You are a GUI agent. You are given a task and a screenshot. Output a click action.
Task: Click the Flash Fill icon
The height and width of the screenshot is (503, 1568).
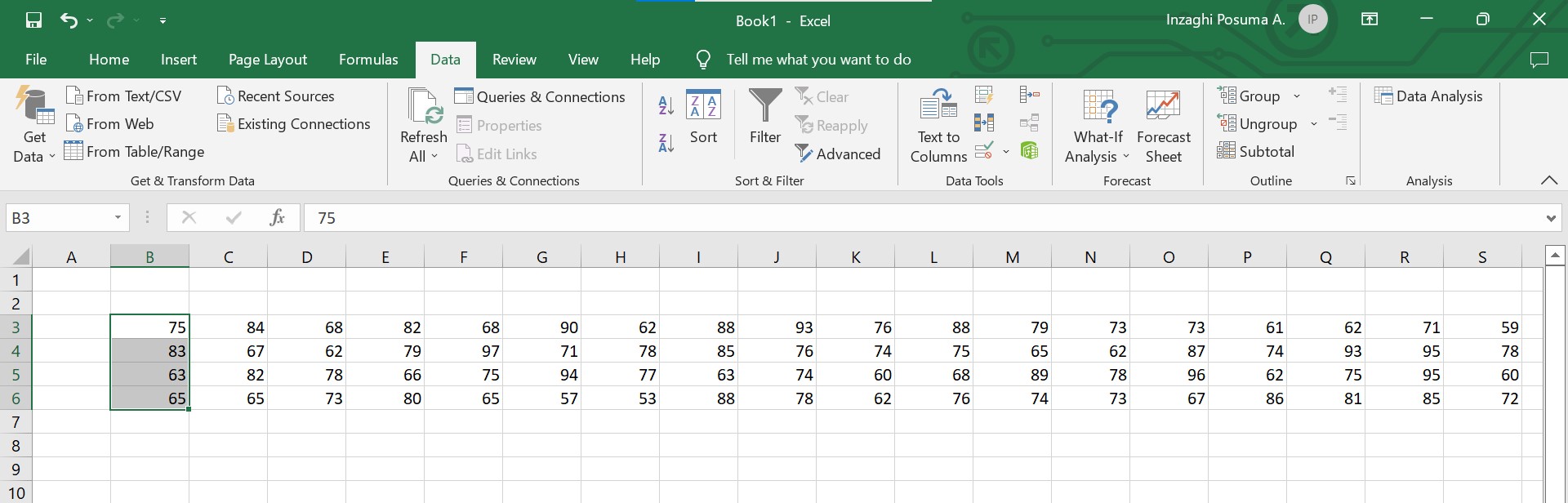tap(984, 95)
